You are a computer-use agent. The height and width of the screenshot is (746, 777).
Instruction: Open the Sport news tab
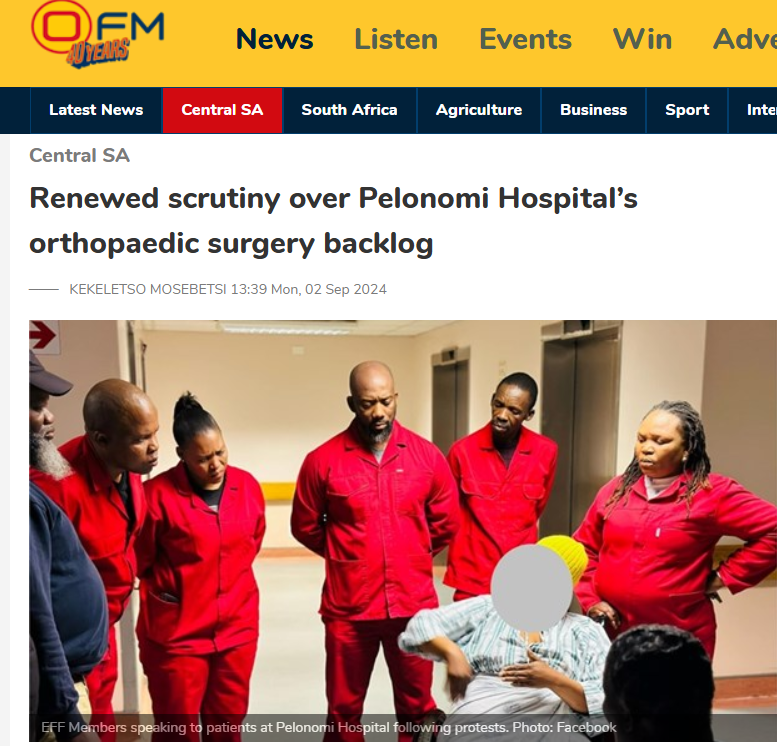[x=687, y=110]
